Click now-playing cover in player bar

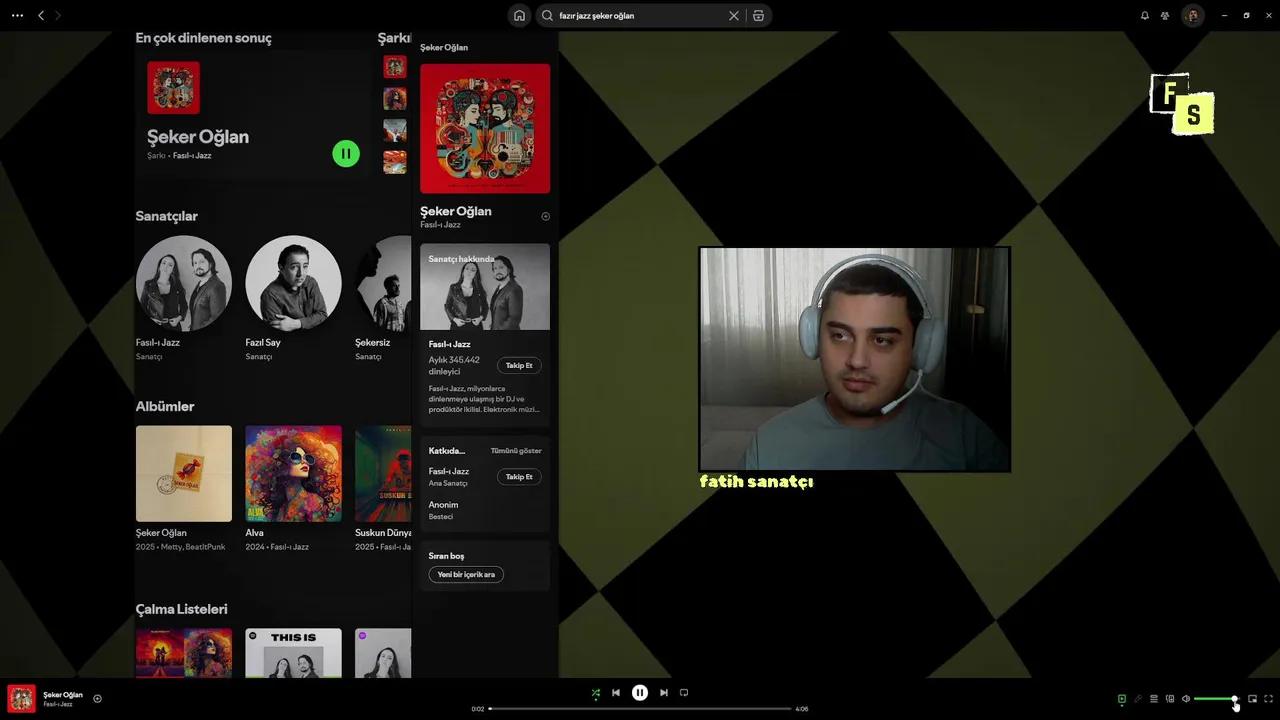tap(22, 699)
